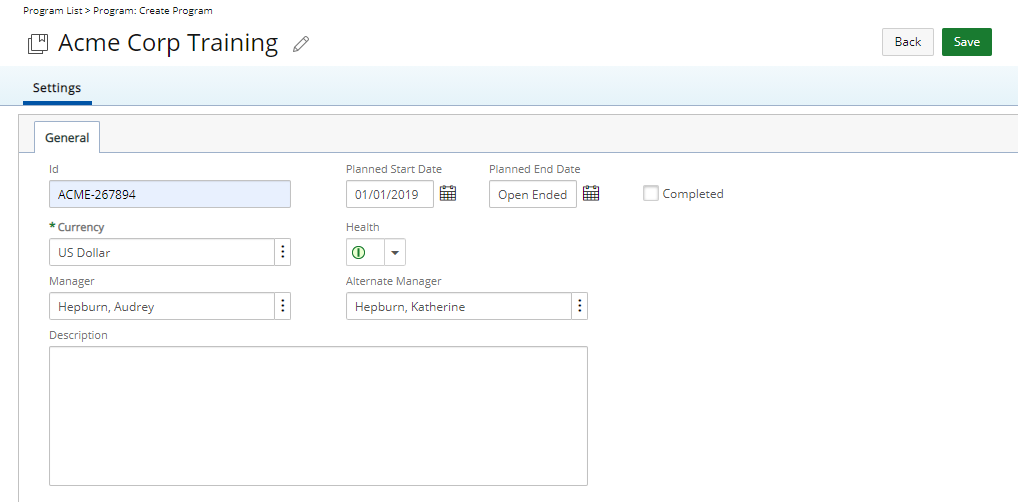The height and width of the screenshot is (502, 1018).
Task: Click the Hepburn, Audrey manager field
Action: [162, 306]
